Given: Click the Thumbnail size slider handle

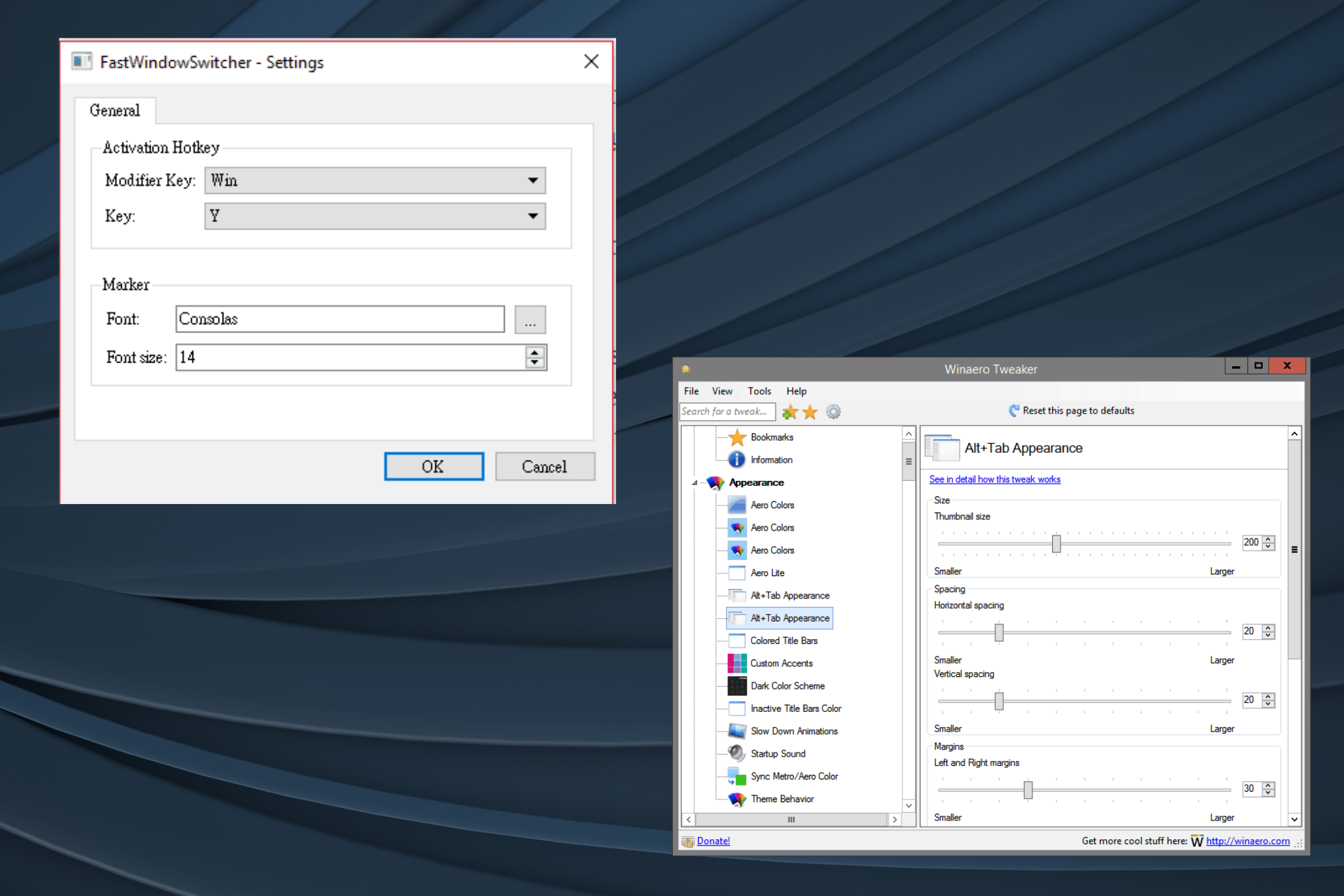Looking at the screenshot, I should coord(1056,544).
